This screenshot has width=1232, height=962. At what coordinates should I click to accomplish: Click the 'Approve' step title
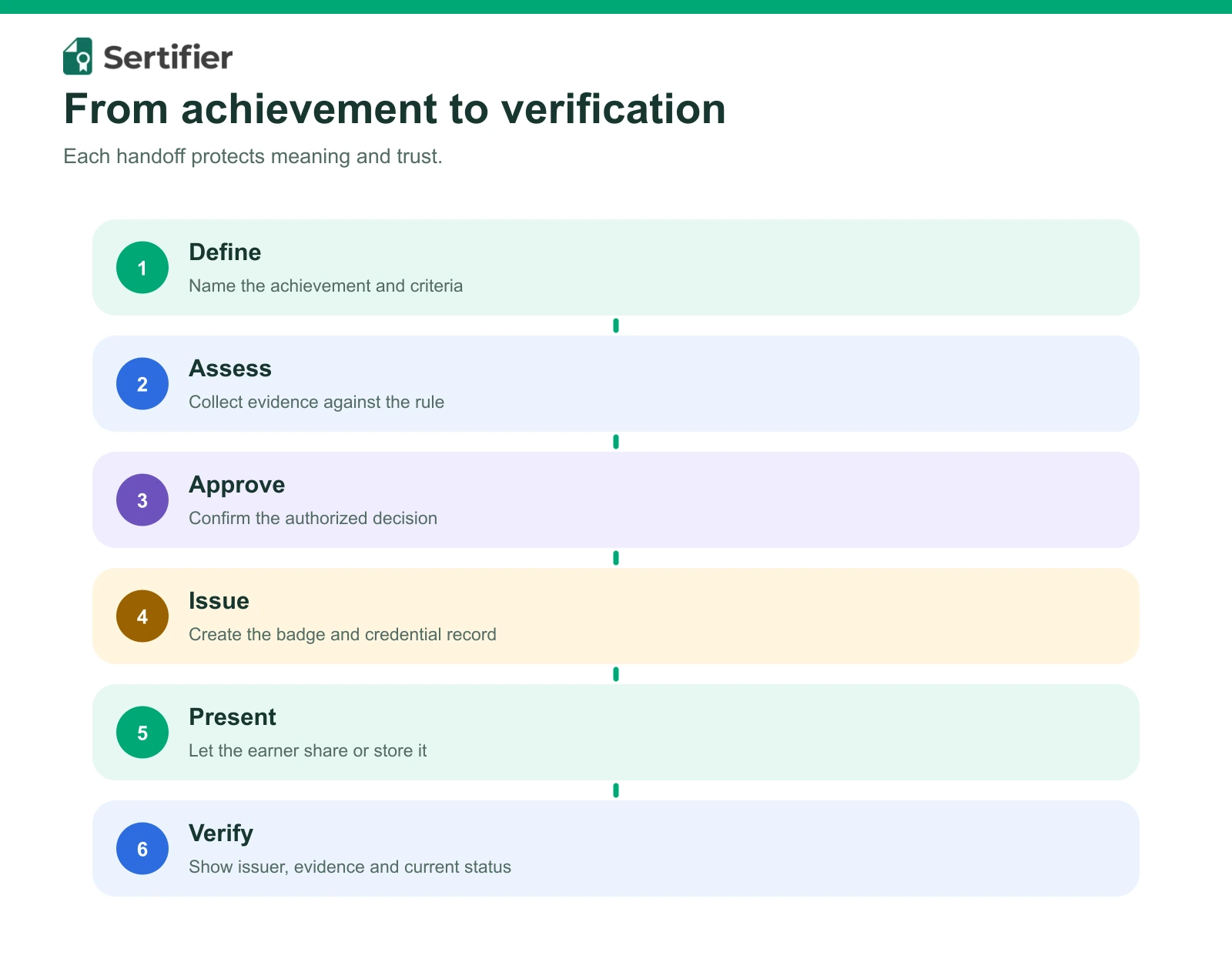pos(237,485)
